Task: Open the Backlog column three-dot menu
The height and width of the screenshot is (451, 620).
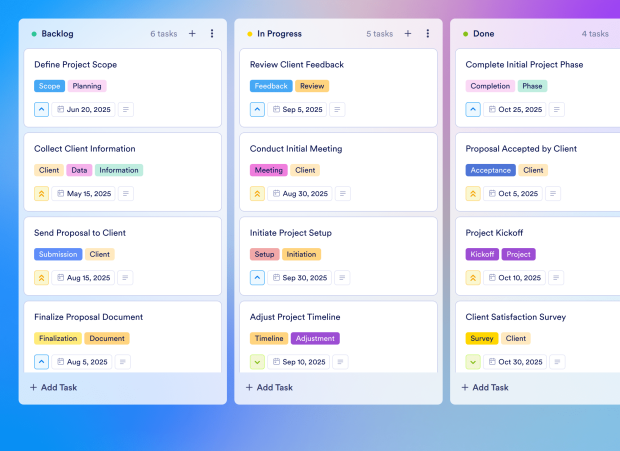Action: point(212,33)
